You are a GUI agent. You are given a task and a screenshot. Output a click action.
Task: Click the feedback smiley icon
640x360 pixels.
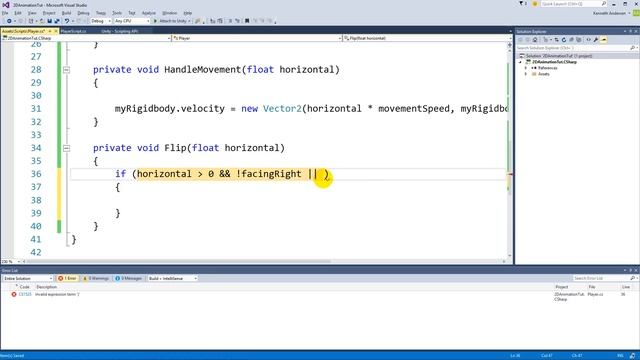click(x=535, y=4)
